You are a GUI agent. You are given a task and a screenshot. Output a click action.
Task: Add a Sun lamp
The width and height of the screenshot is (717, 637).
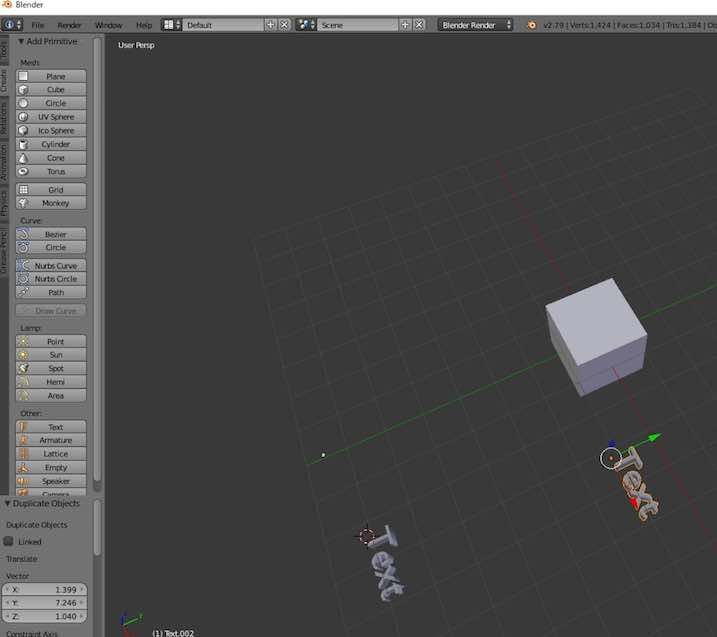tap(51, 355)
